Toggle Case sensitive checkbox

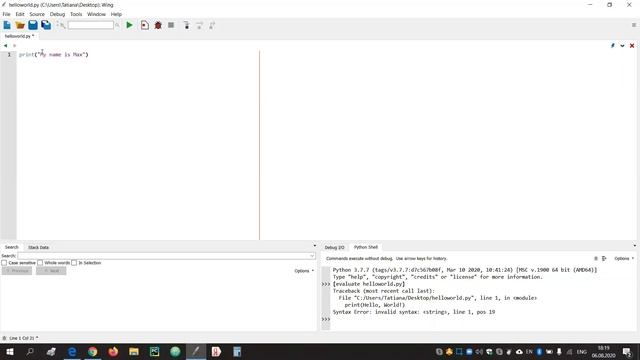4,263
